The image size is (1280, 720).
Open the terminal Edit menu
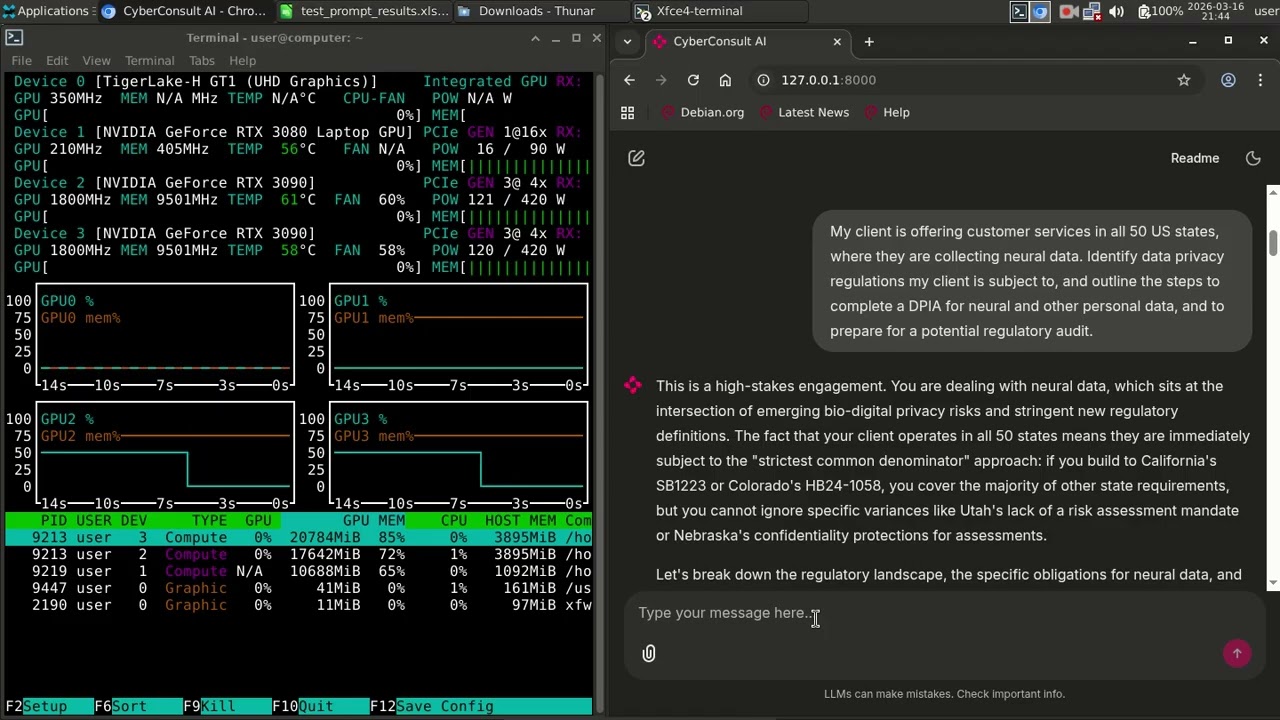(57, 61)
